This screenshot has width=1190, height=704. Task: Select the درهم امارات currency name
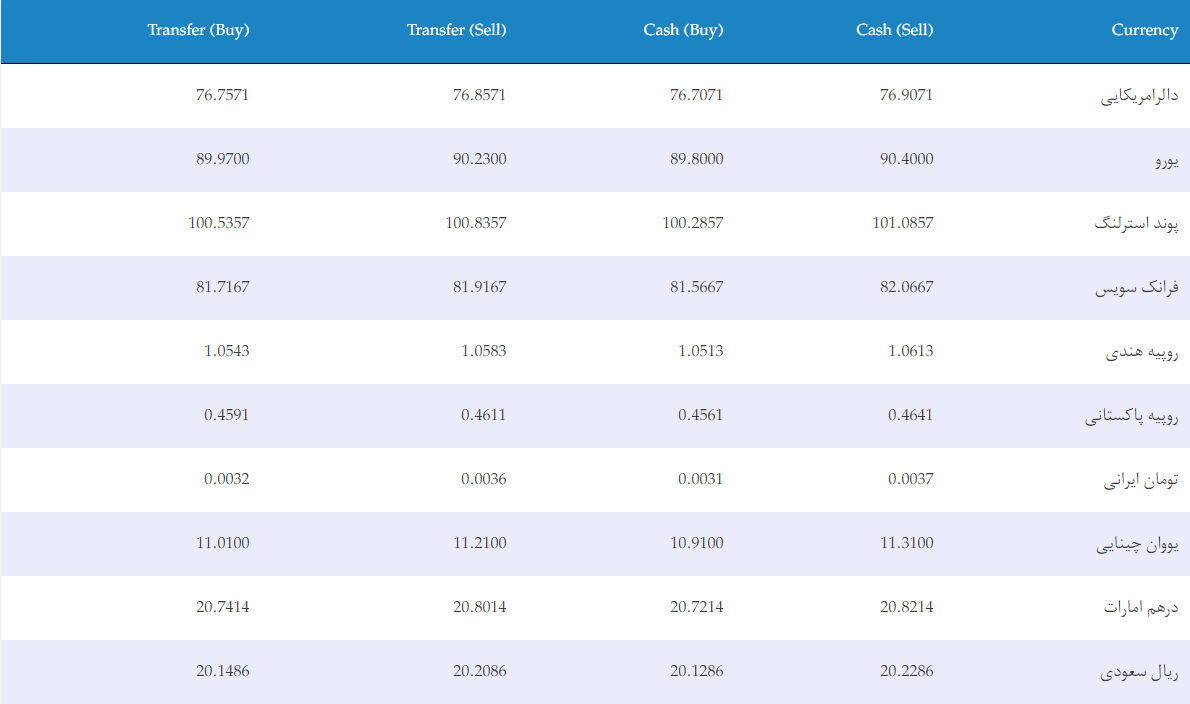click(x=1141, y=608)
